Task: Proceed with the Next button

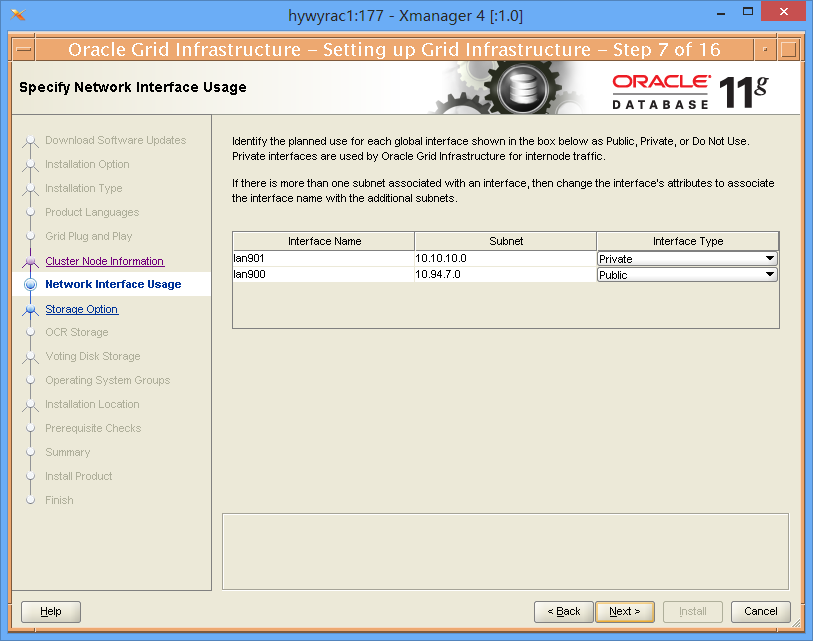Action: [625, 611]
